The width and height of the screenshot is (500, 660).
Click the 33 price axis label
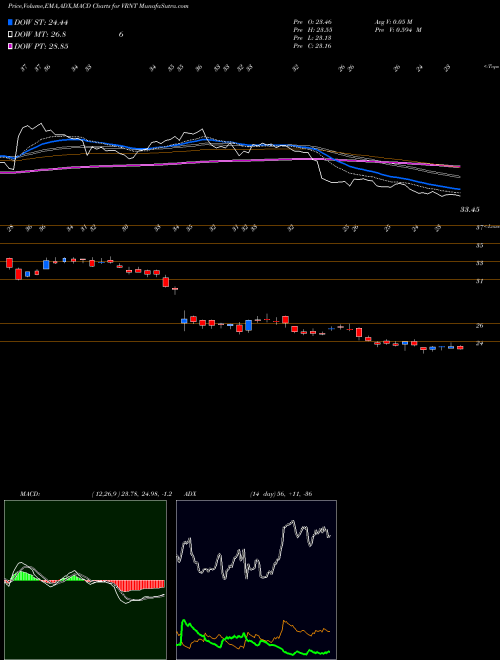pyautogui.click(x=479, y=263)
